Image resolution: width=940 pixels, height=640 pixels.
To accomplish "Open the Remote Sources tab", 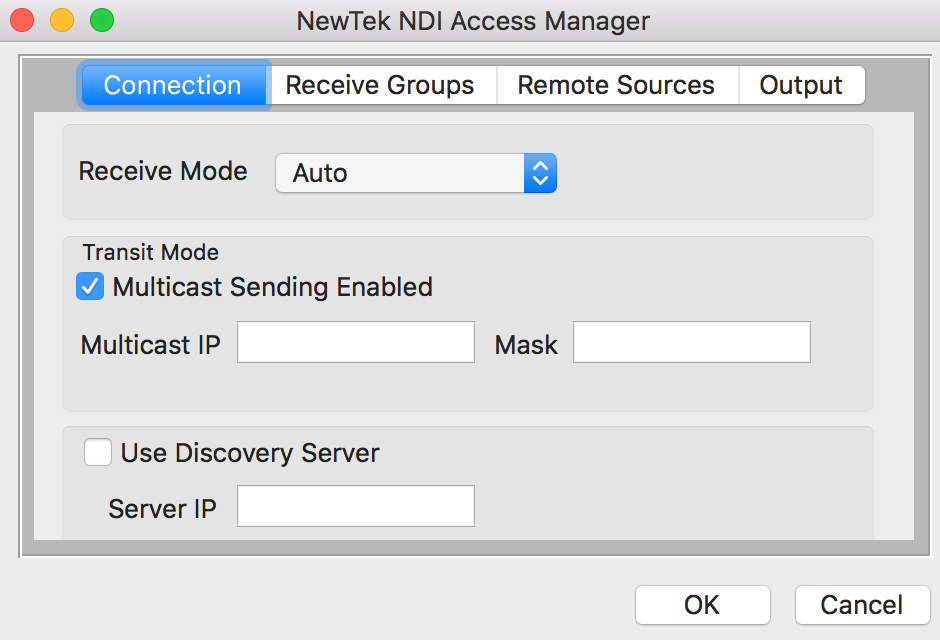I will coord(616,86).
